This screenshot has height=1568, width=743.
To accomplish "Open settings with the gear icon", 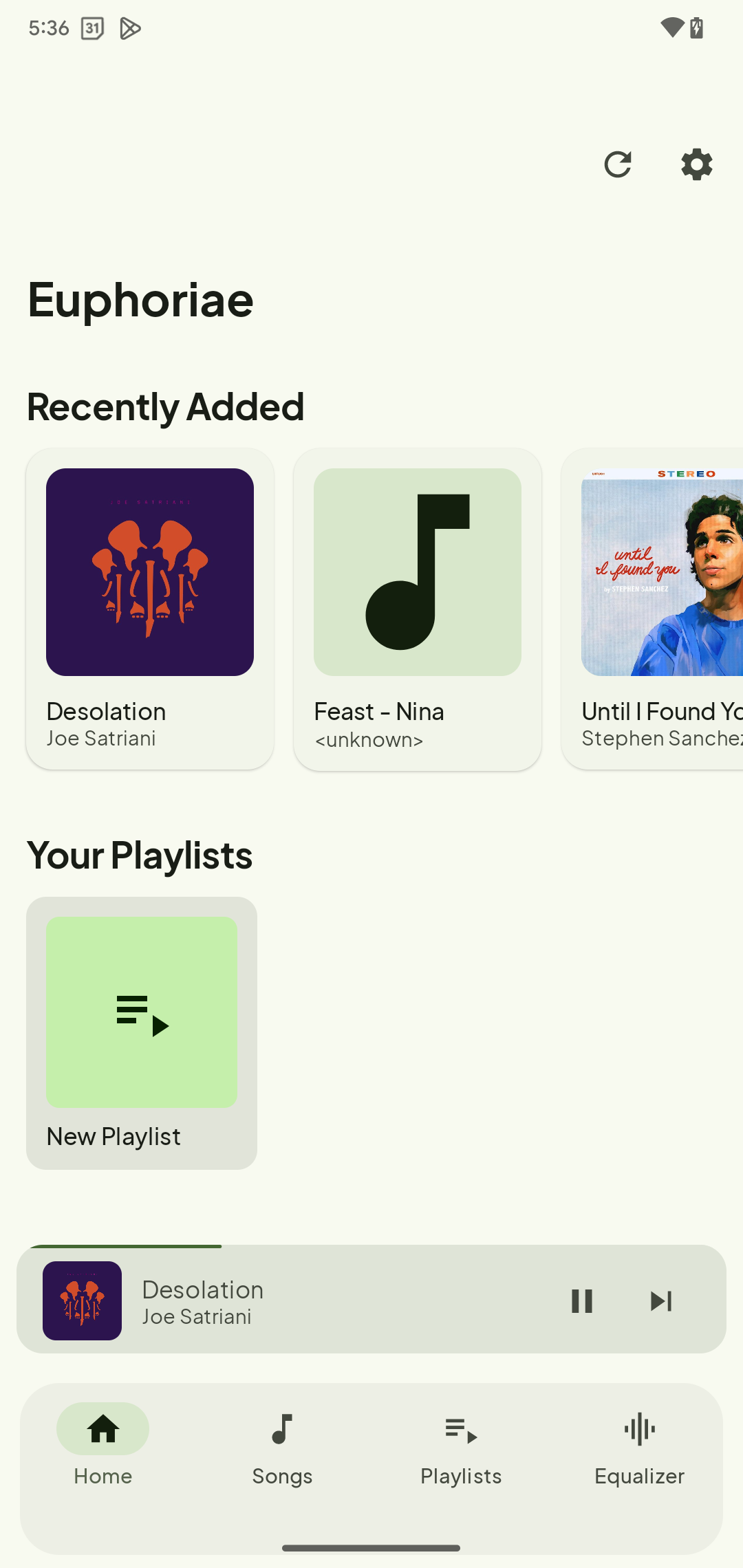I will pyautogui.click(x=696, y=164).
